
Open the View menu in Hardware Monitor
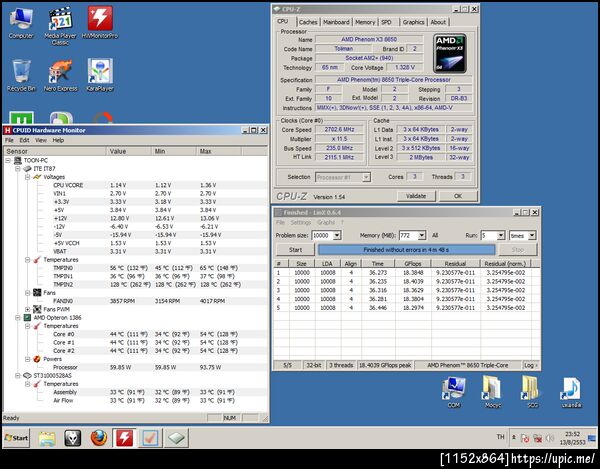(39, 140)
